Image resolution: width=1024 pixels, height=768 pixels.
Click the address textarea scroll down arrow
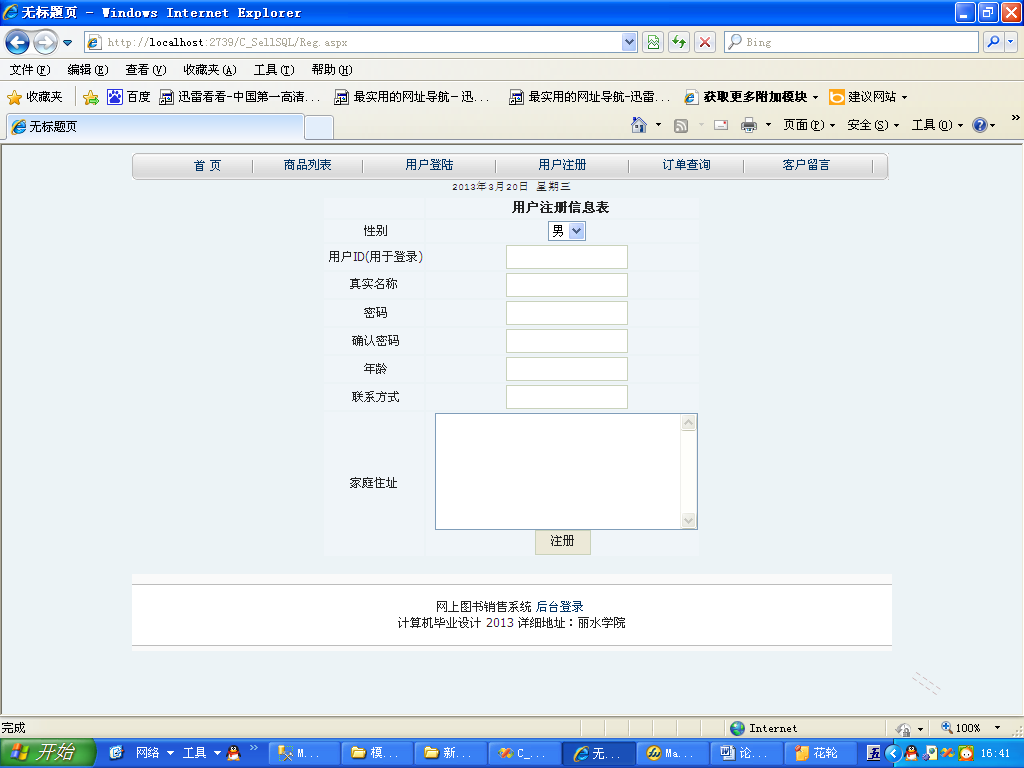(688, 520)
